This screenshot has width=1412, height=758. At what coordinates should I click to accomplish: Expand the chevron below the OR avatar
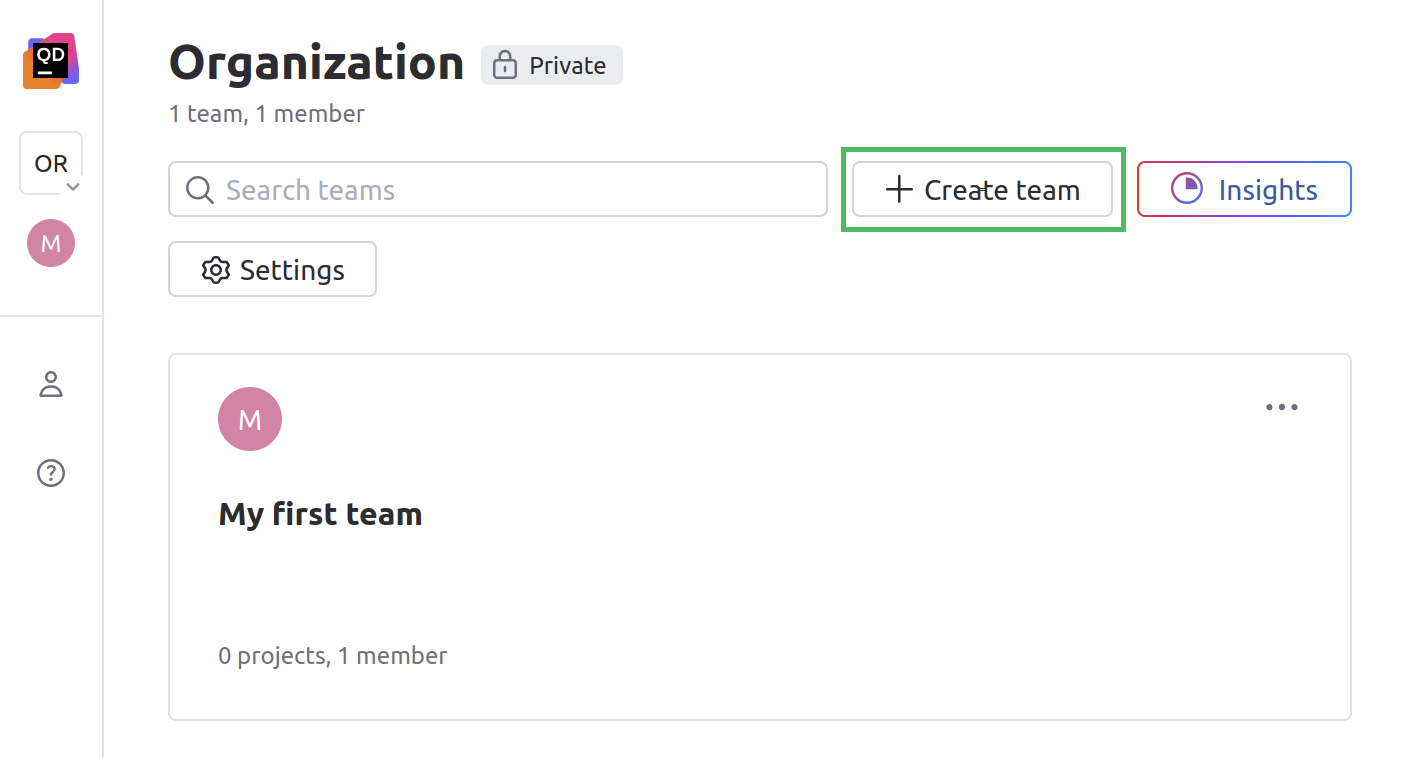click(x=73, y=187)
